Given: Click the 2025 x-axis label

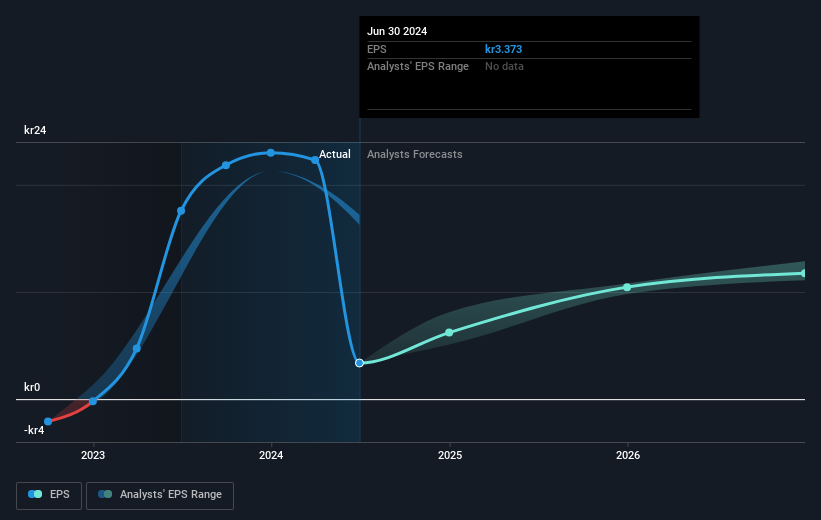Looking at the screenshot, I should pos(450,455).
